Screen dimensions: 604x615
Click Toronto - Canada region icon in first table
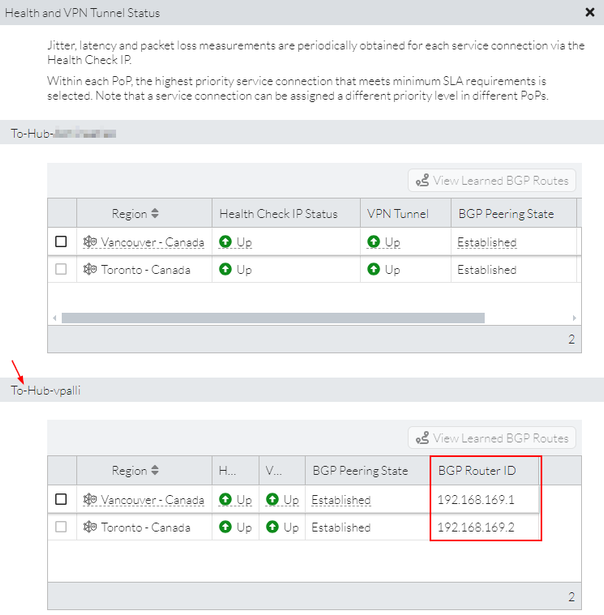coord(90,270)
